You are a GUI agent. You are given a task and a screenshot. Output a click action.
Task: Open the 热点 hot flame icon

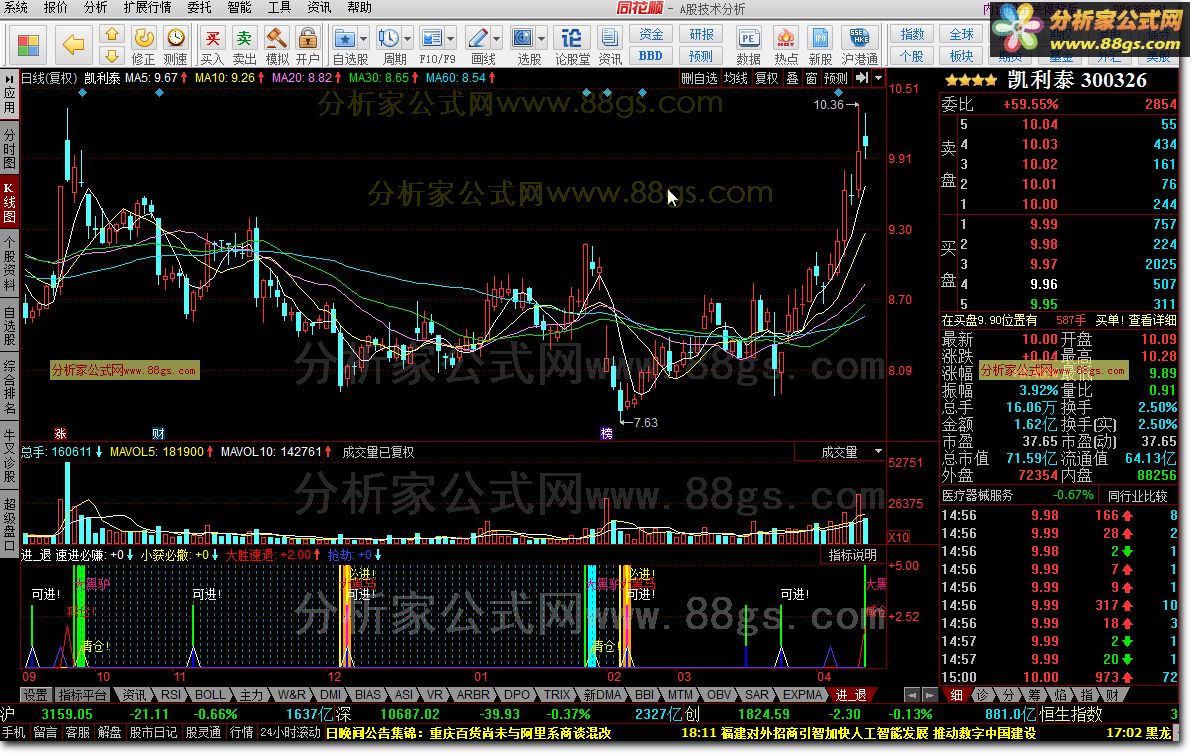pos(785,37)
